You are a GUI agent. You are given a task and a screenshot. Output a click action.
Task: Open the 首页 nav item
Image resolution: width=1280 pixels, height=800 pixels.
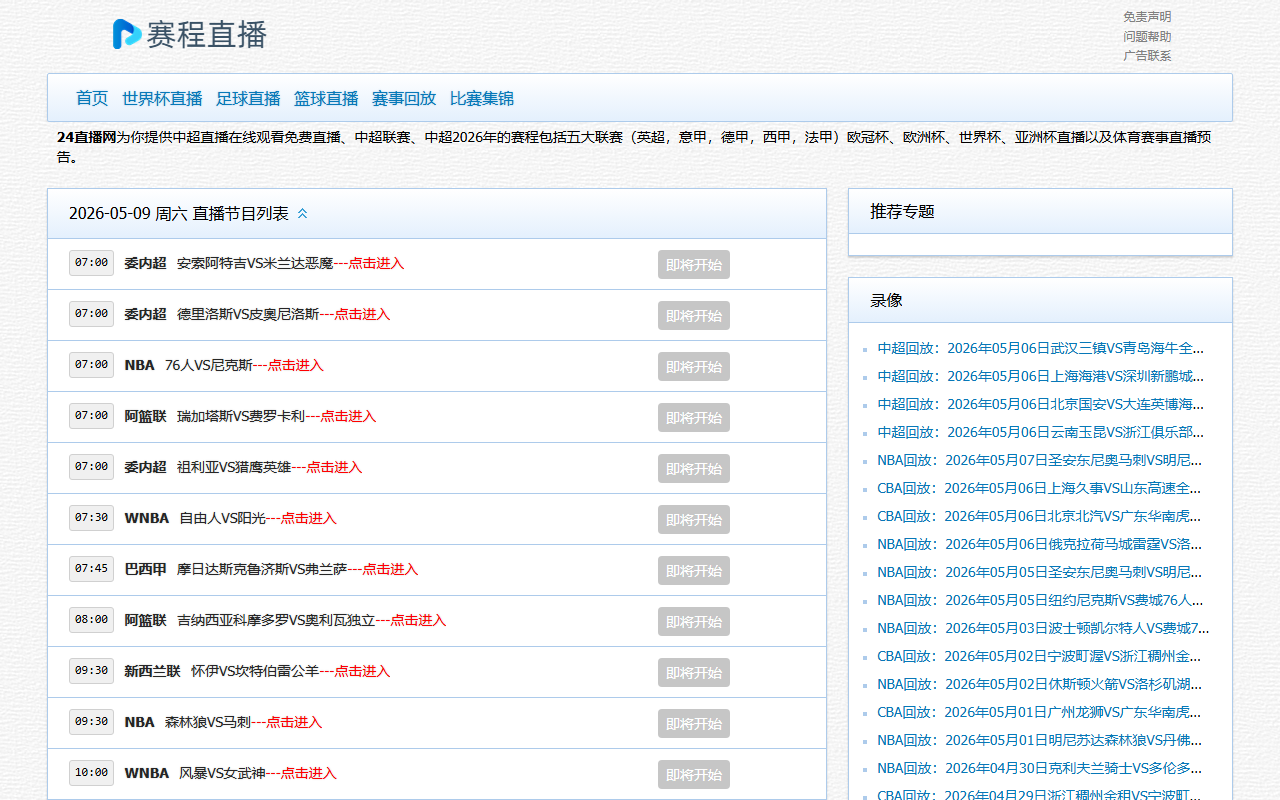[x=92, y=98]
